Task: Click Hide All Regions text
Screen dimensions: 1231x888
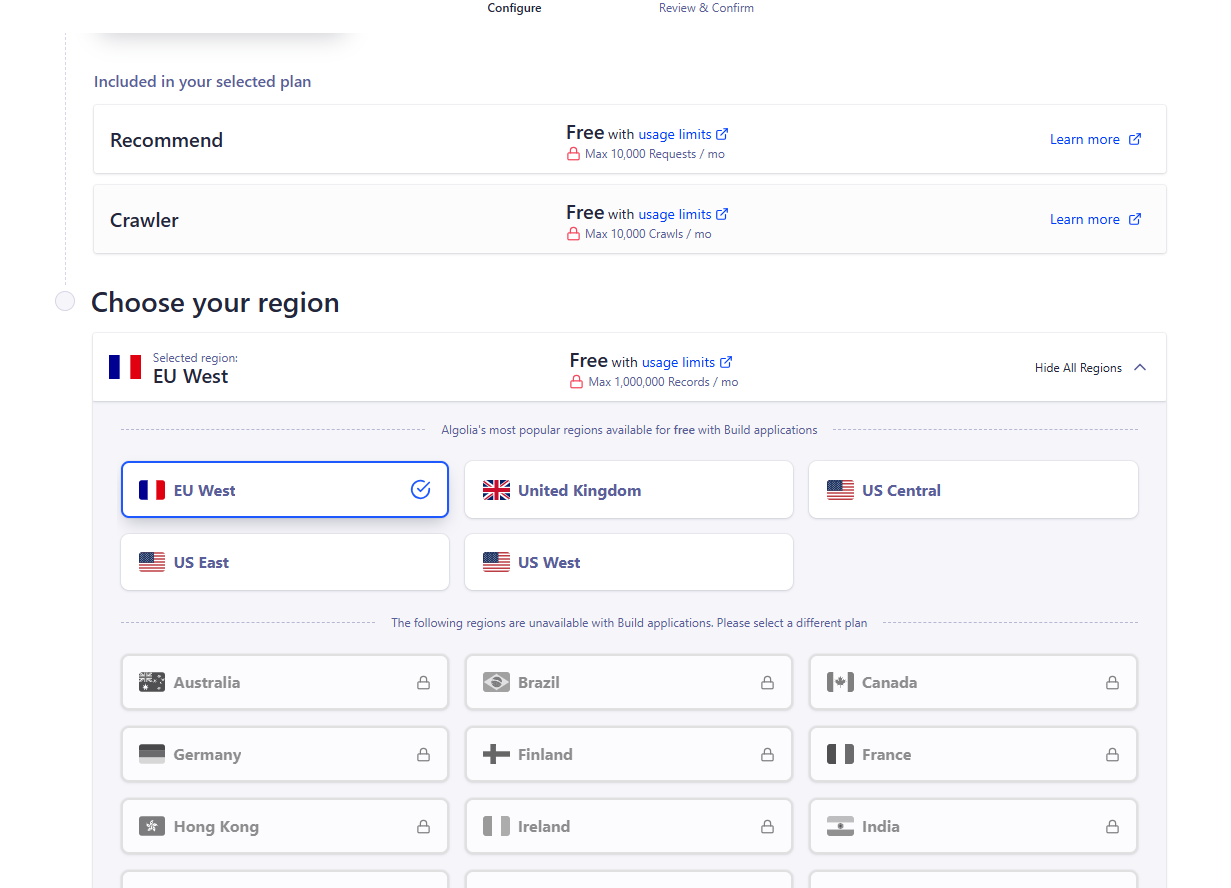Action: click(1078, 368)
